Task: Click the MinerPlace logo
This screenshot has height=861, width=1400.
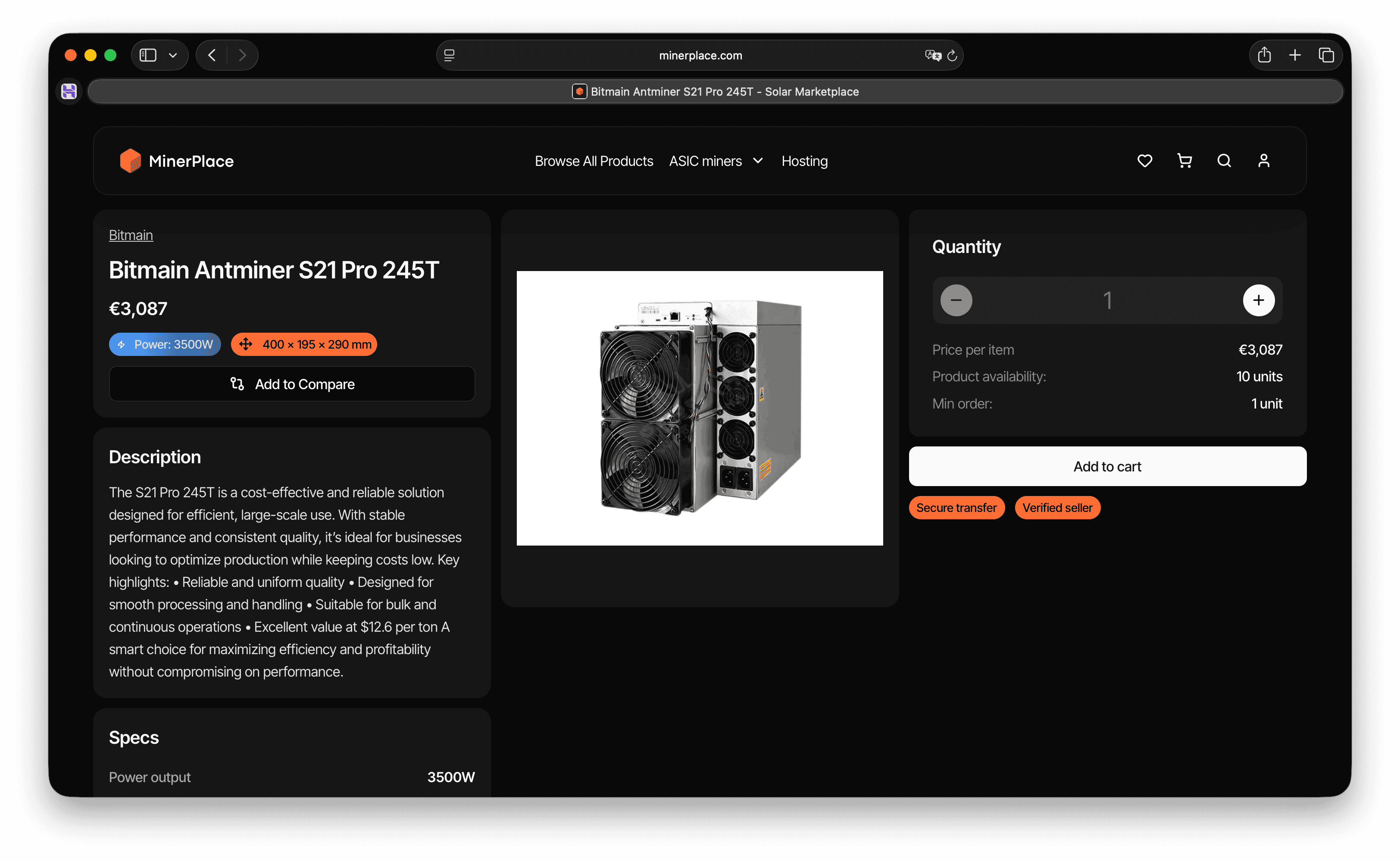Action: 177,161
